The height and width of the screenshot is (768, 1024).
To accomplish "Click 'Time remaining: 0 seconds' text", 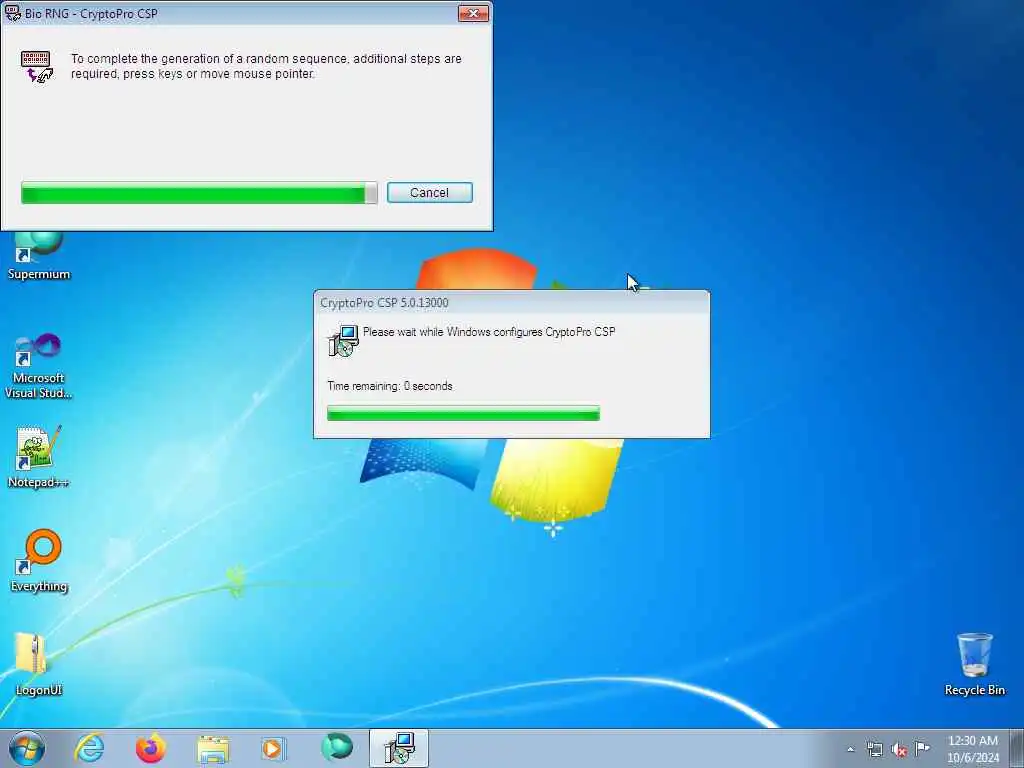I will 390,386.
